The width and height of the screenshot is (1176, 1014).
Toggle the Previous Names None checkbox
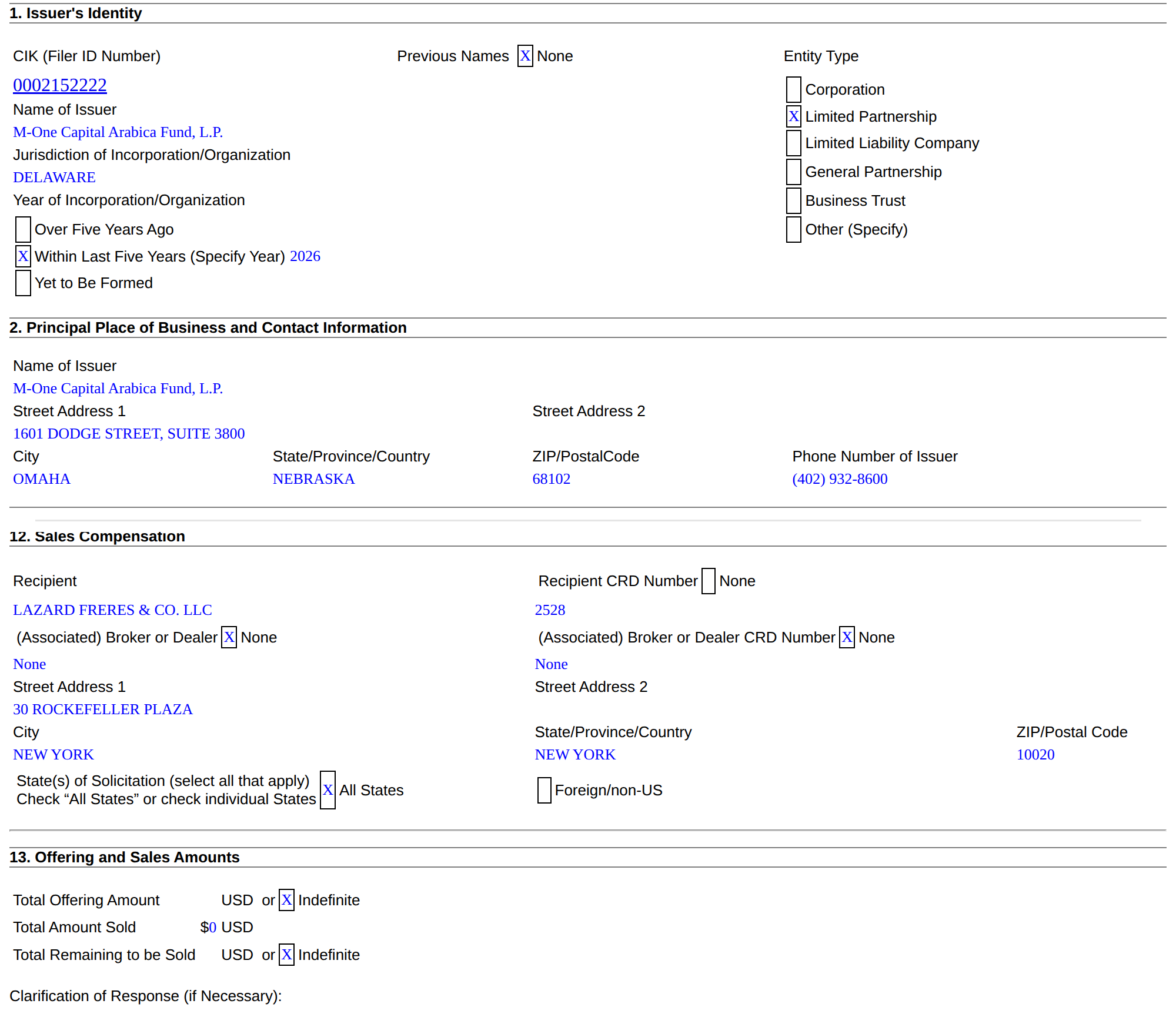click(525, 56)
